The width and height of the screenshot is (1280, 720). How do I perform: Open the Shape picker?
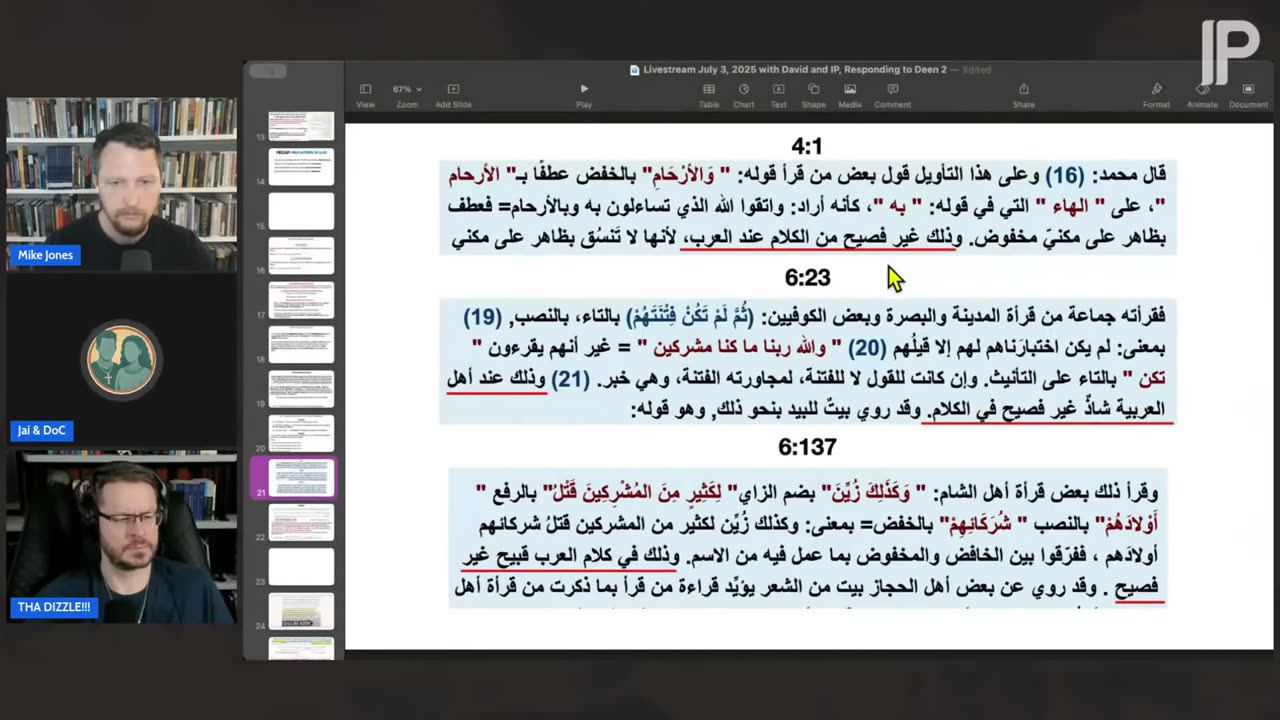pos(813,90)
